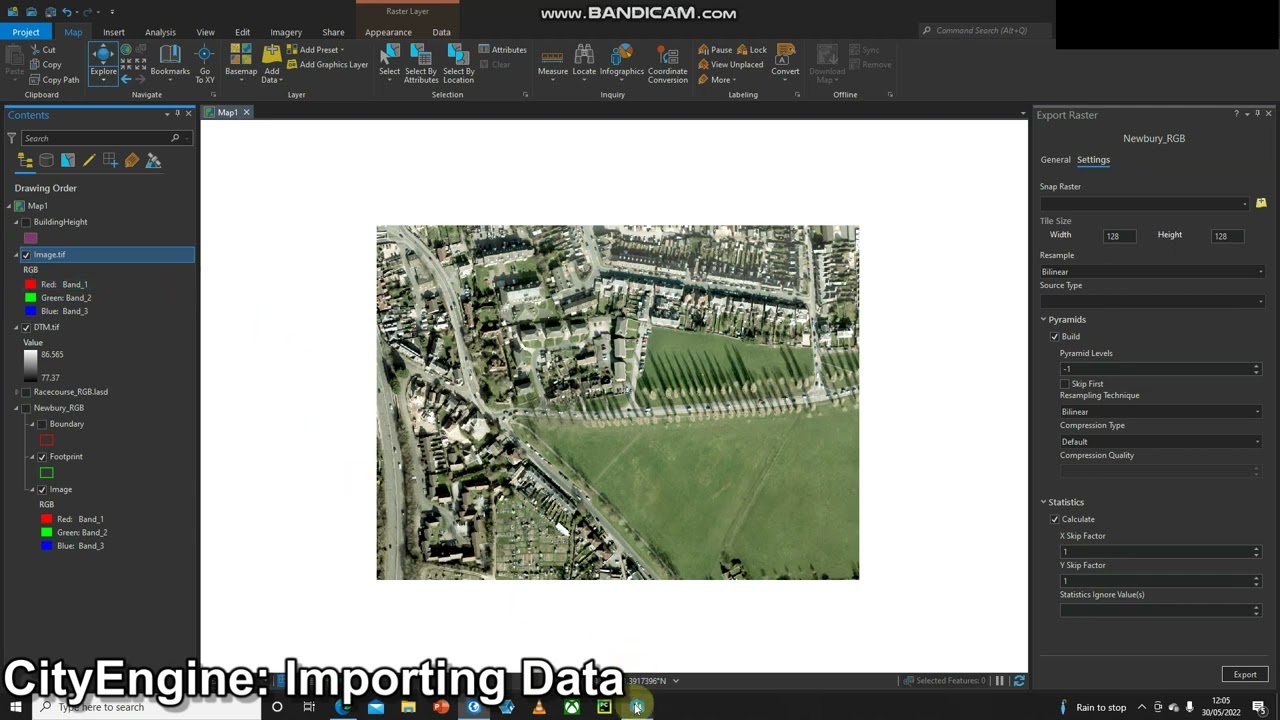The height and width of the screenshot is (720, 1280).
Task: Uncheck the Pyramids Build checkbox
Action: click(1054, 337)
